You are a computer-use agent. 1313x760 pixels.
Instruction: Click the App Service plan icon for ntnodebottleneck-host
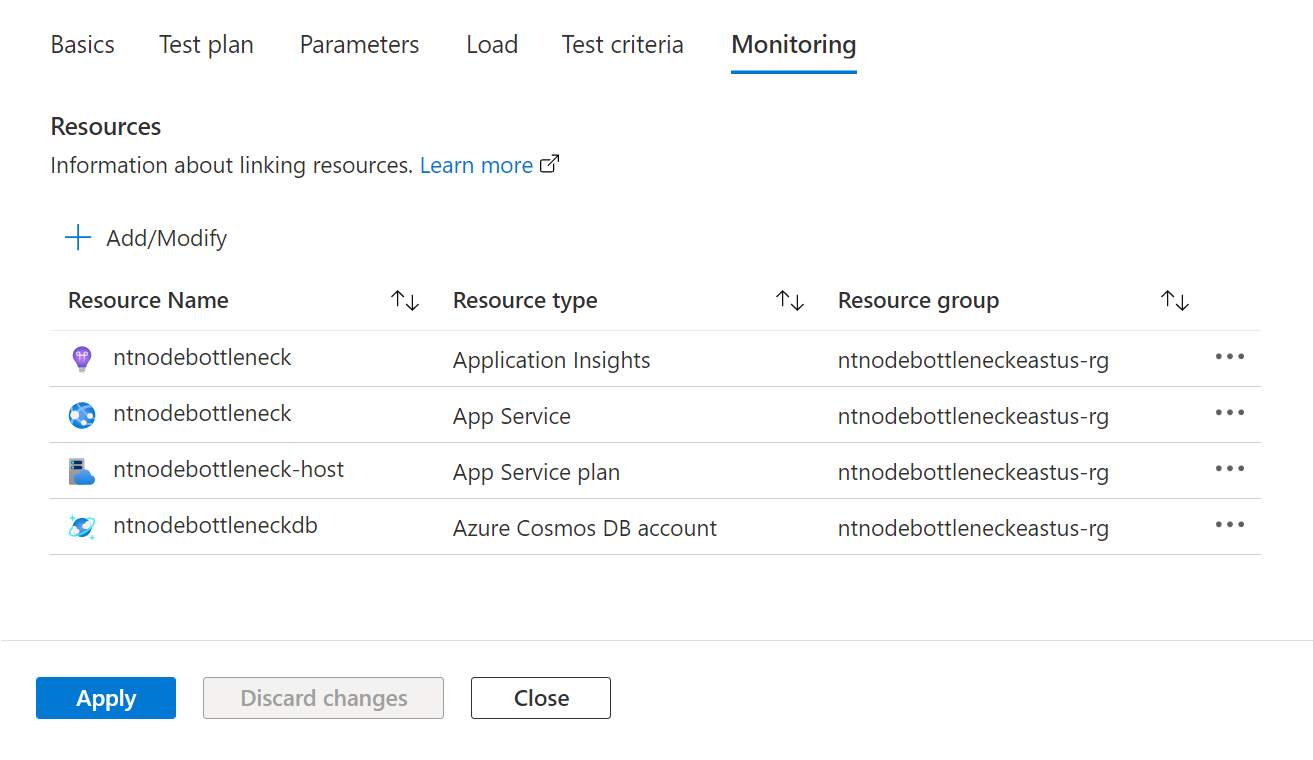(x=81, y=469)
